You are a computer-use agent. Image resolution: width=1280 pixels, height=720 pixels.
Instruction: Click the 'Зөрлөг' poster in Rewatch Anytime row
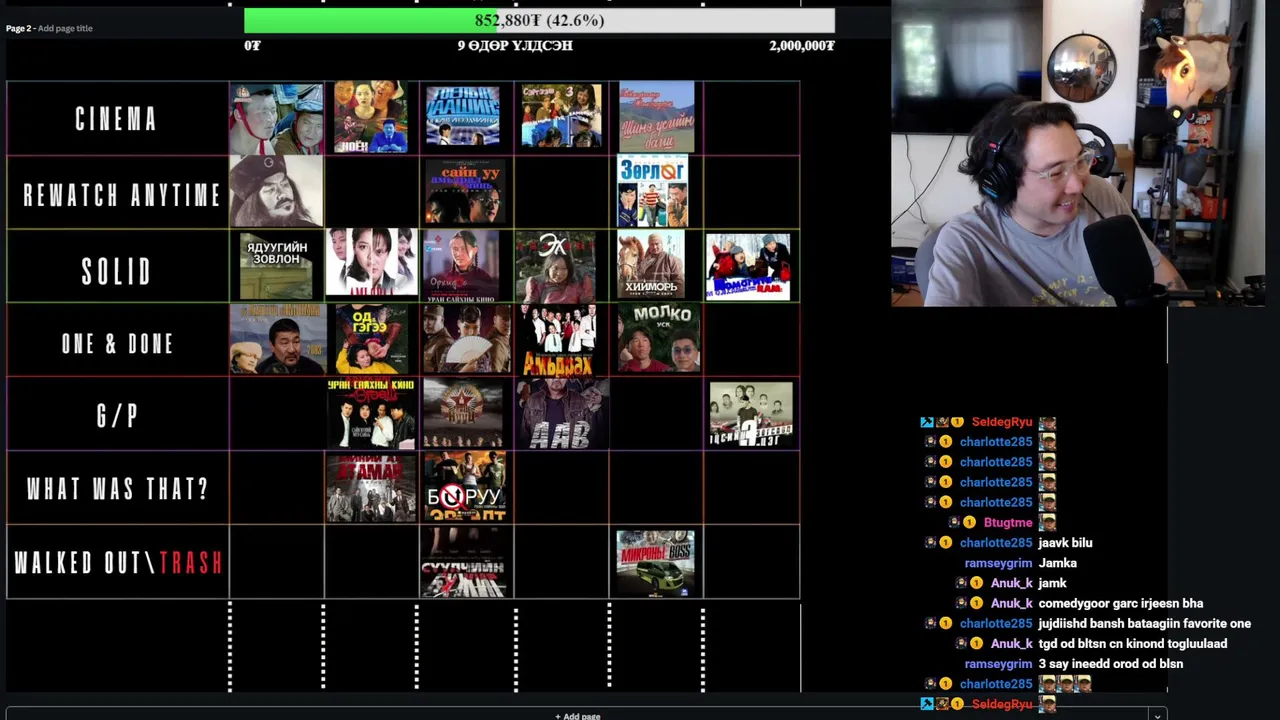pos(653,191)
